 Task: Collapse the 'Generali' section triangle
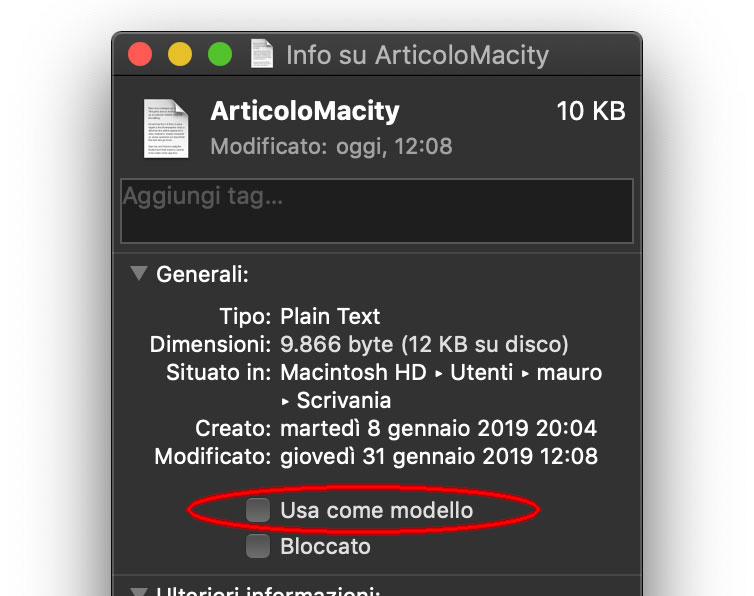(x=139, y=273)
